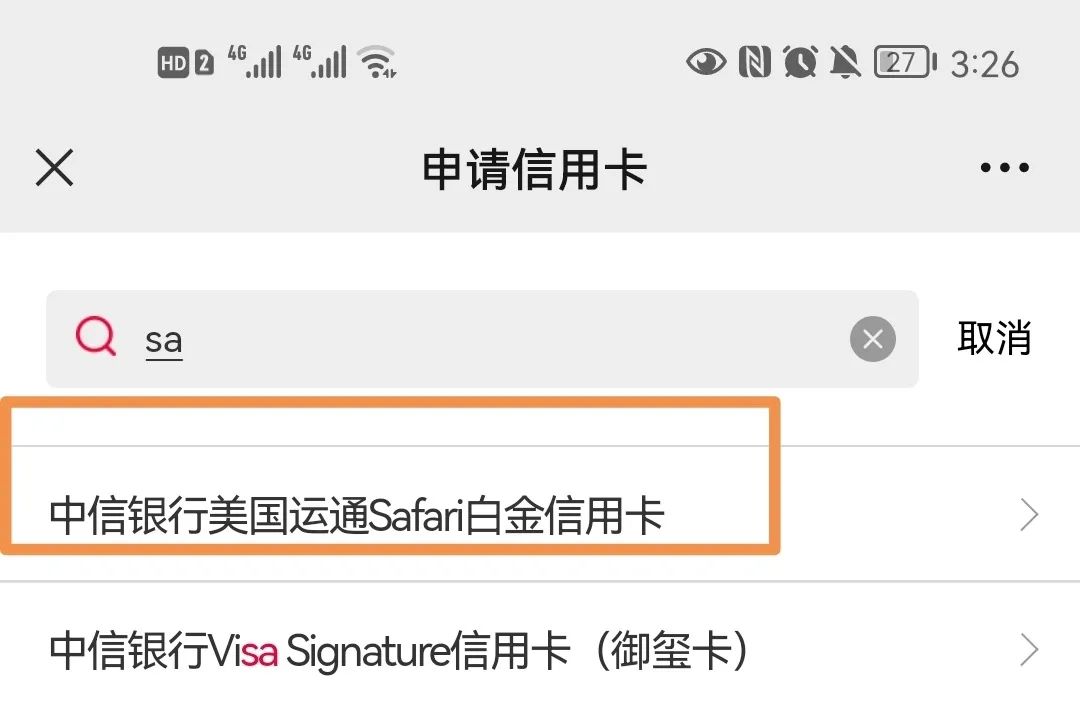Screen dimensions: 1080x714
Task: Open the three-dot more options menu
Action: coord(1004,167)
